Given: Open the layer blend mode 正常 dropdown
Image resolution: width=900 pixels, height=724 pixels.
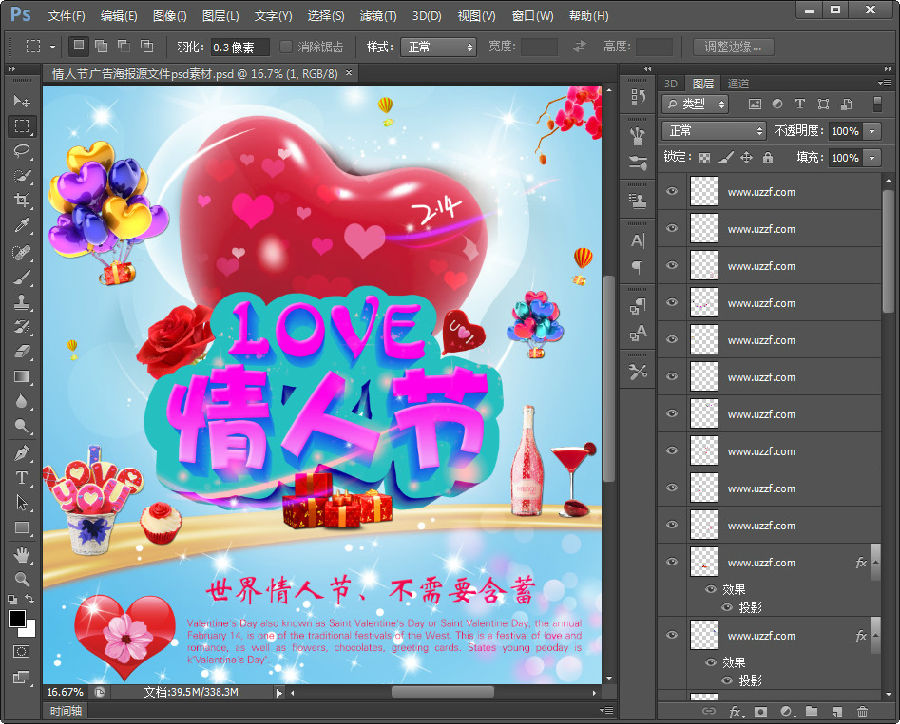Looking at the screenshot, I should 714,131.
